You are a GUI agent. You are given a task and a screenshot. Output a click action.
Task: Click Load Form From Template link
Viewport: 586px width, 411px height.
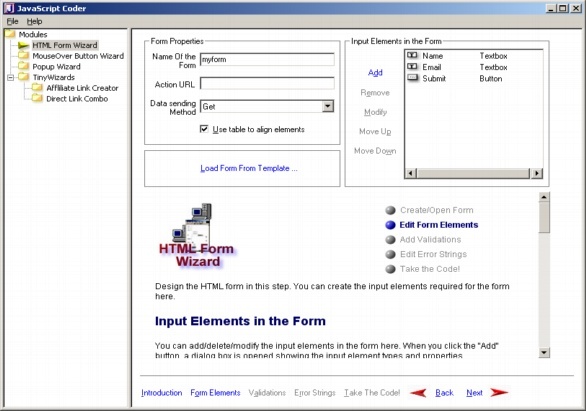[249, 168]
